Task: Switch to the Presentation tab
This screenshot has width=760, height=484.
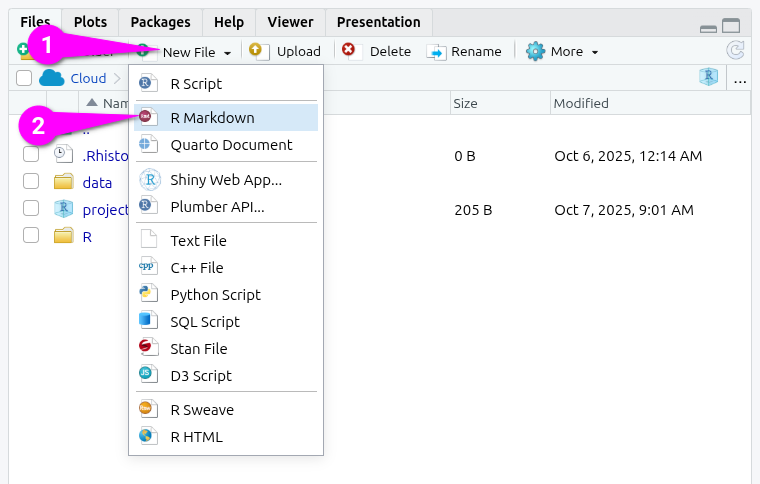Action: 379,22
